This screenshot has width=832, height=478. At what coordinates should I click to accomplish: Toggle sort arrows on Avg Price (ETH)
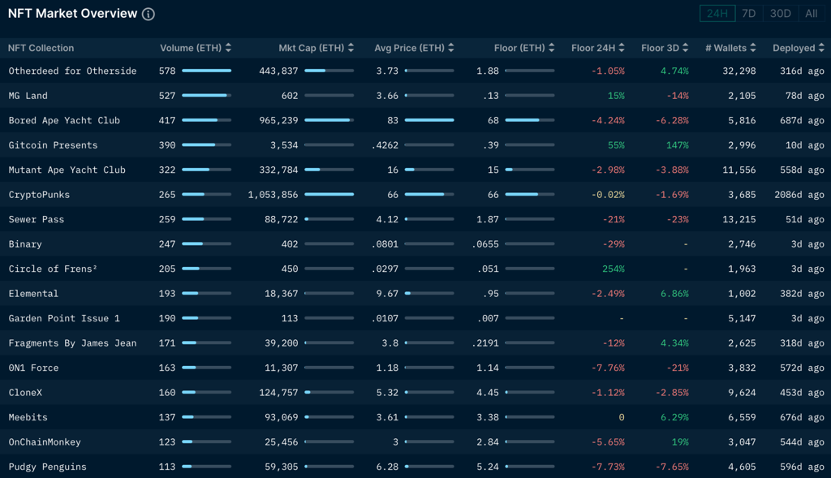451,48
